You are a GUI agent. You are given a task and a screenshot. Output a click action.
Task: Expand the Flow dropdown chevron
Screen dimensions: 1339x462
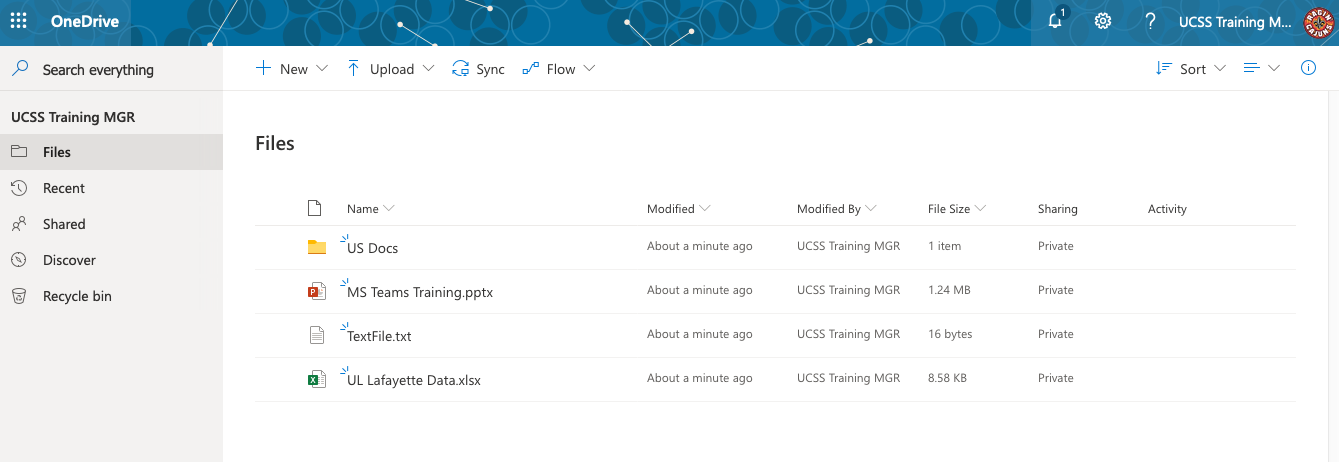click(x=590, y=68)
